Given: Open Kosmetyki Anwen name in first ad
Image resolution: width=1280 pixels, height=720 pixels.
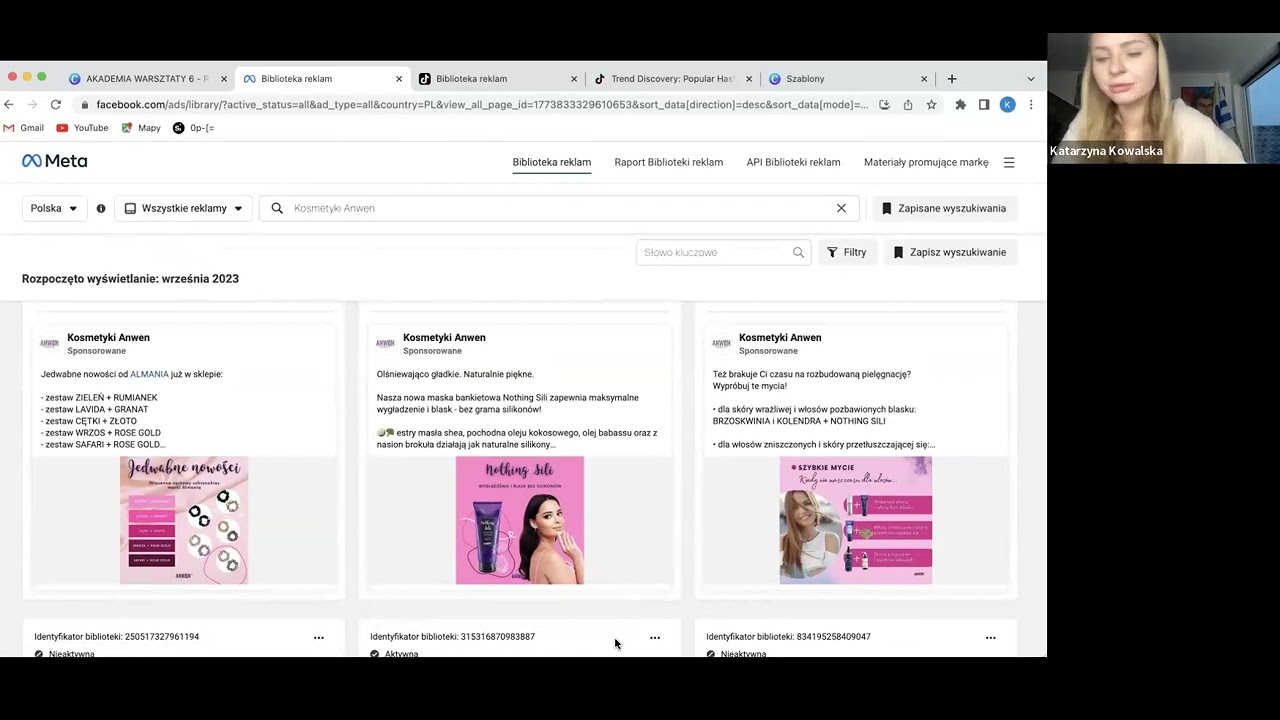Looking at the screenshot, I should click(108, 338).
